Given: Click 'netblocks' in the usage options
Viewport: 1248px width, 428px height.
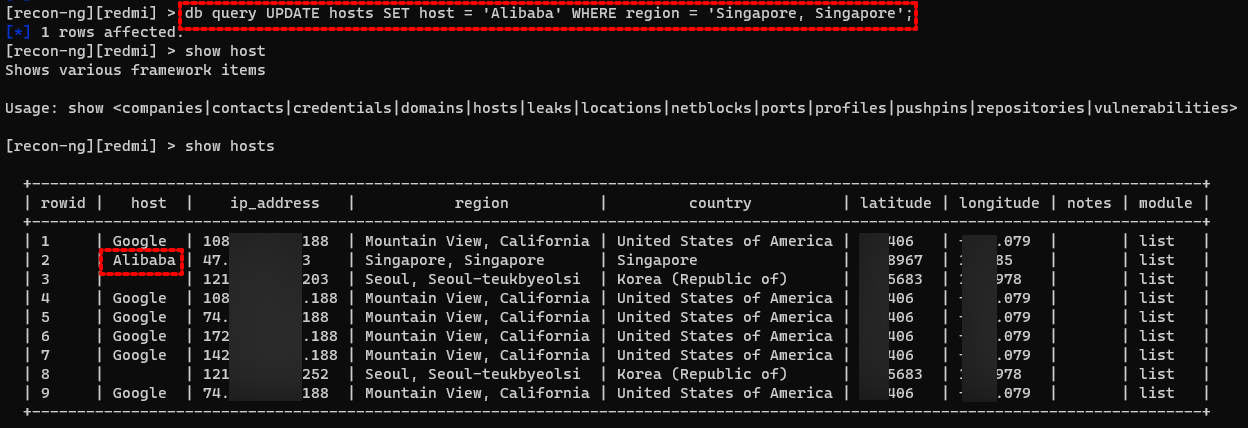Looking at the screenshot, I should 711,108.
